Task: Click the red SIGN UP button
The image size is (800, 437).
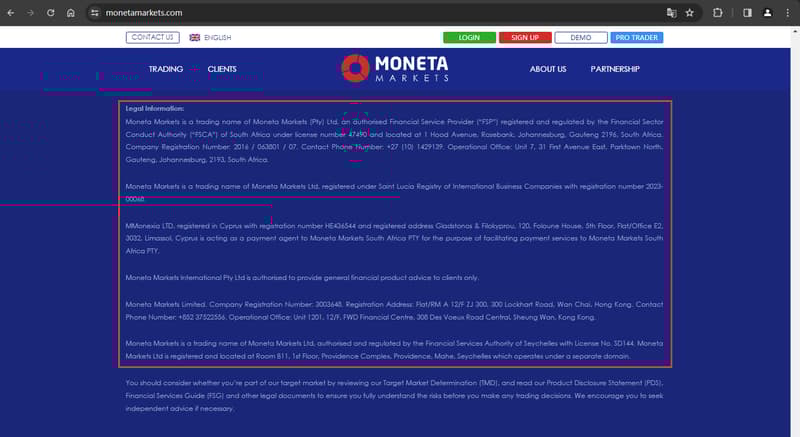Action: point(525,38)
